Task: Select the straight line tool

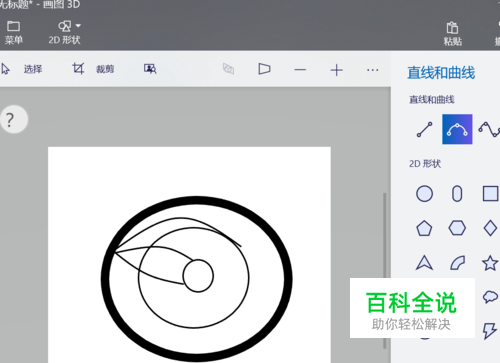Action: (424, 129)
